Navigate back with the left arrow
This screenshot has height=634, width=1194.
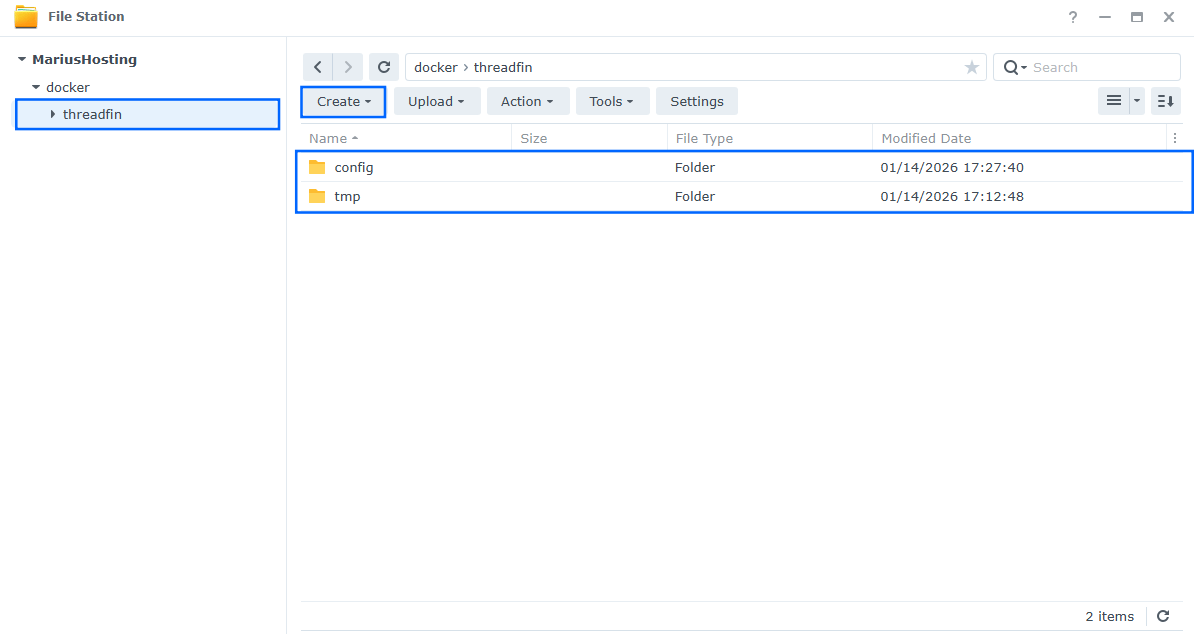click(317, 67)
